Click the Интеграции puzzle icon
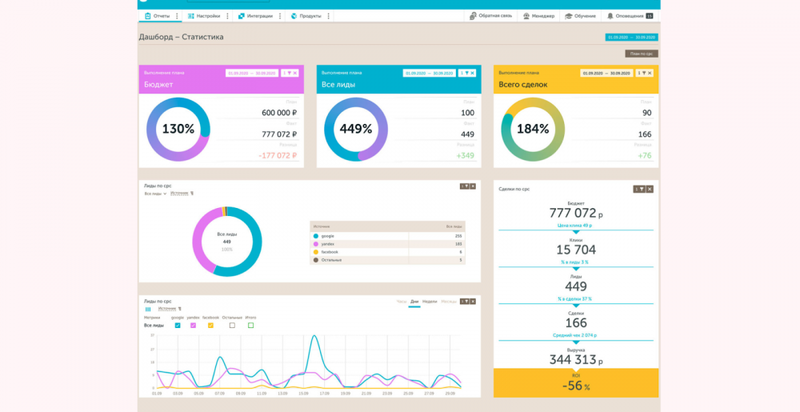This screenshot has height=412, width=800. tap(241, 16)
